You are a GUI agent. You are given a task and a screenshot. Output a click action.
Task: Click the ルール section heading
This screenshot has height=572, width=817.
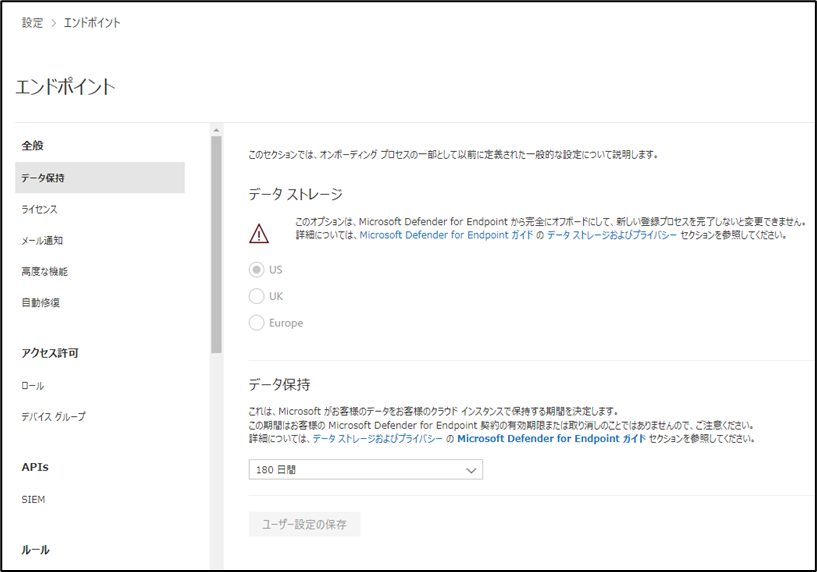pos(35,550)
